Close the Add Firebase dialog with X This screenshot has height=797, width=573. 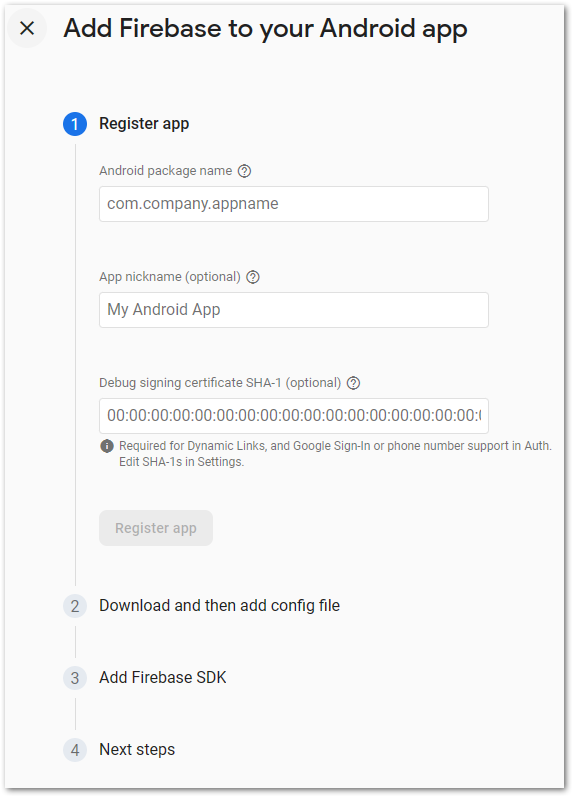click(x=27, y=28)
